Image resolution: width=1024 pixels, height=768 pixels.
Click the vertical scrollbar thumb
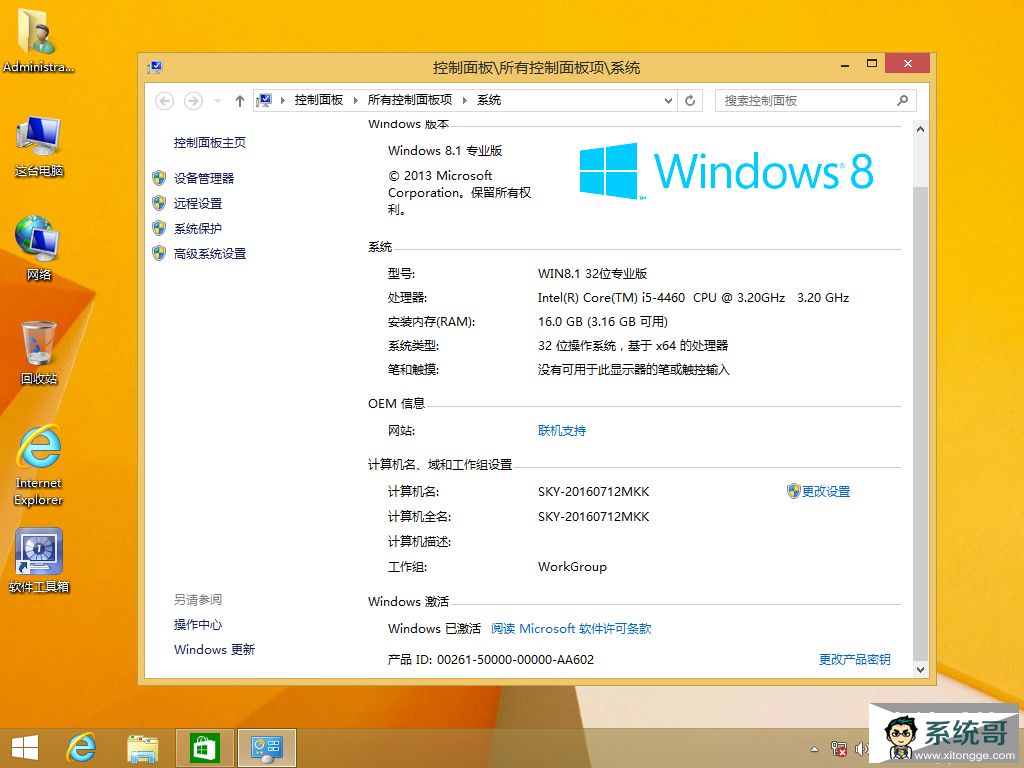920,424
